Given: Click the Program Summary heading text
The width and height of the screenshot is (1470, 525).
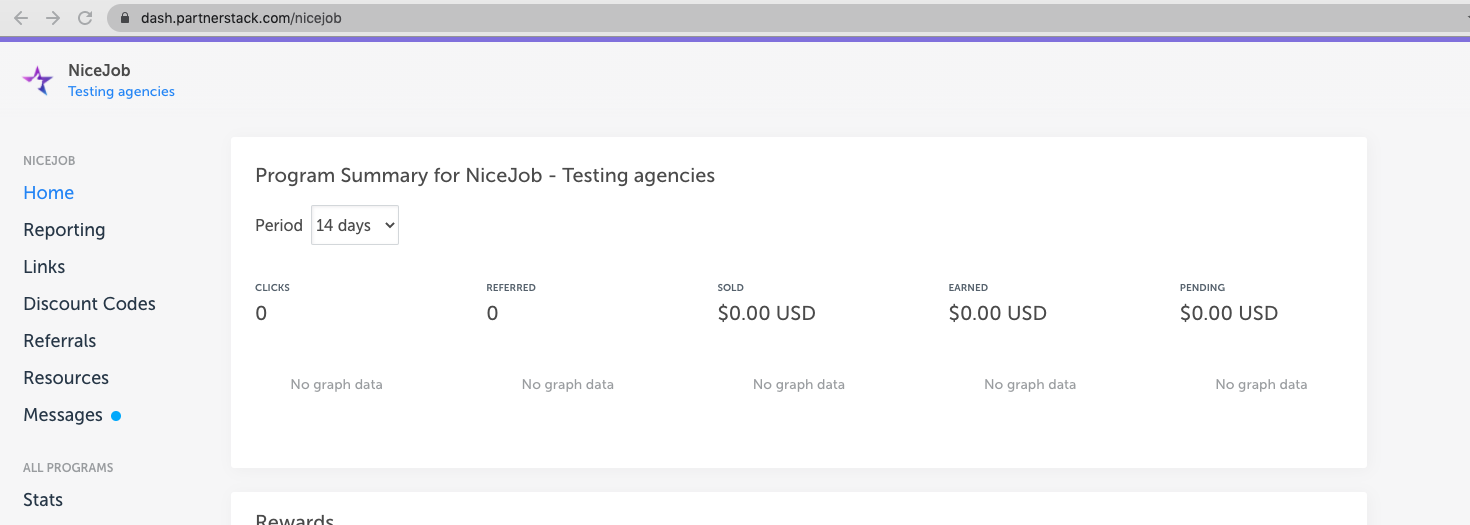Looking at the screenshot, I should pos(485,175).
